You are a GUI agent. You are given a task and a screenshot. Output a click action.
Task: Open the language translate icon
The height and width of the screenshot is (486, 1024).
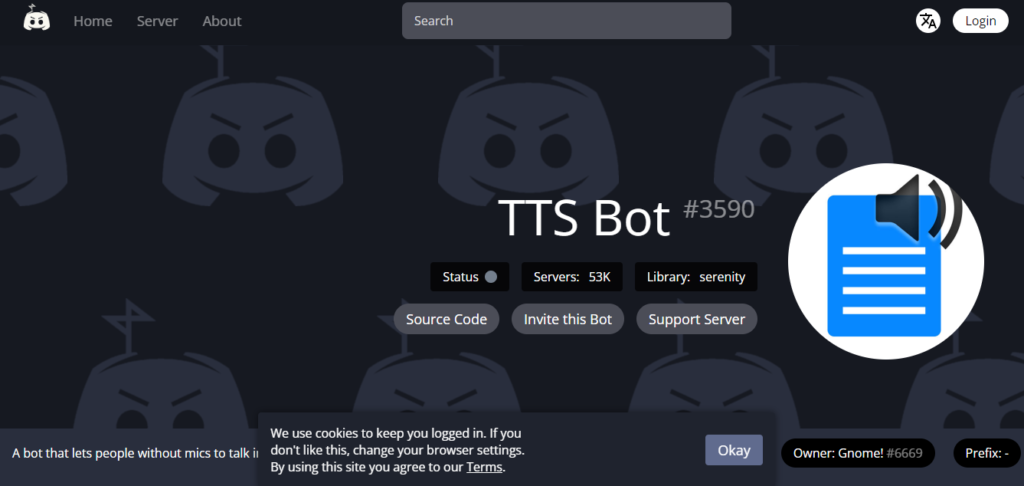(928, 21)
